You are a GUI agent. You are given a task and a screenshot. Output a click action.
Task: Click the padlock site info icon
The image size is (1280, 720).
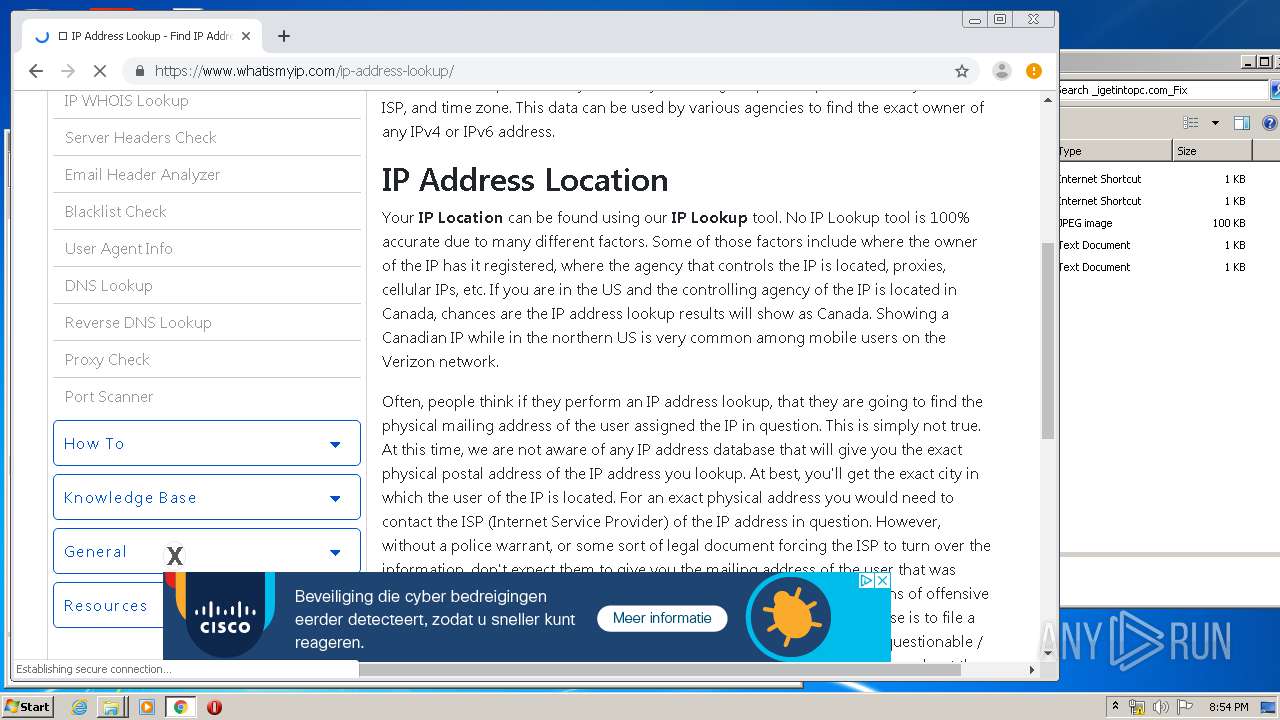pos(139,71)
